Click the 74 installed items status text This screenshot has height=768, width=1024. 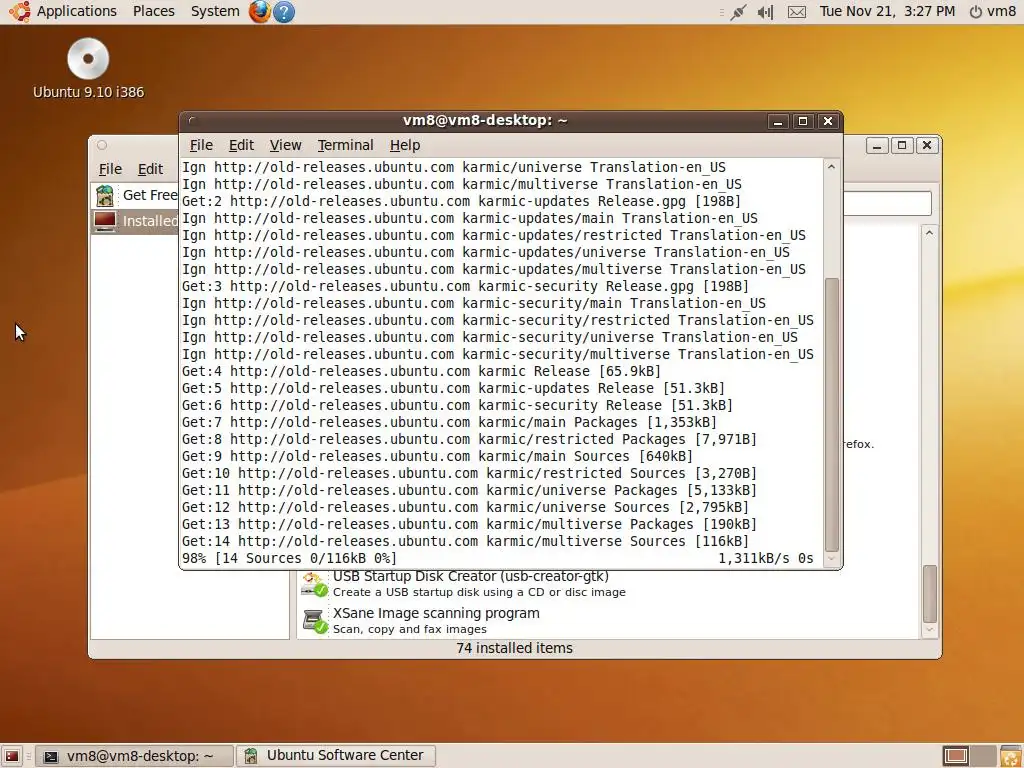click(x=515, y=648)
